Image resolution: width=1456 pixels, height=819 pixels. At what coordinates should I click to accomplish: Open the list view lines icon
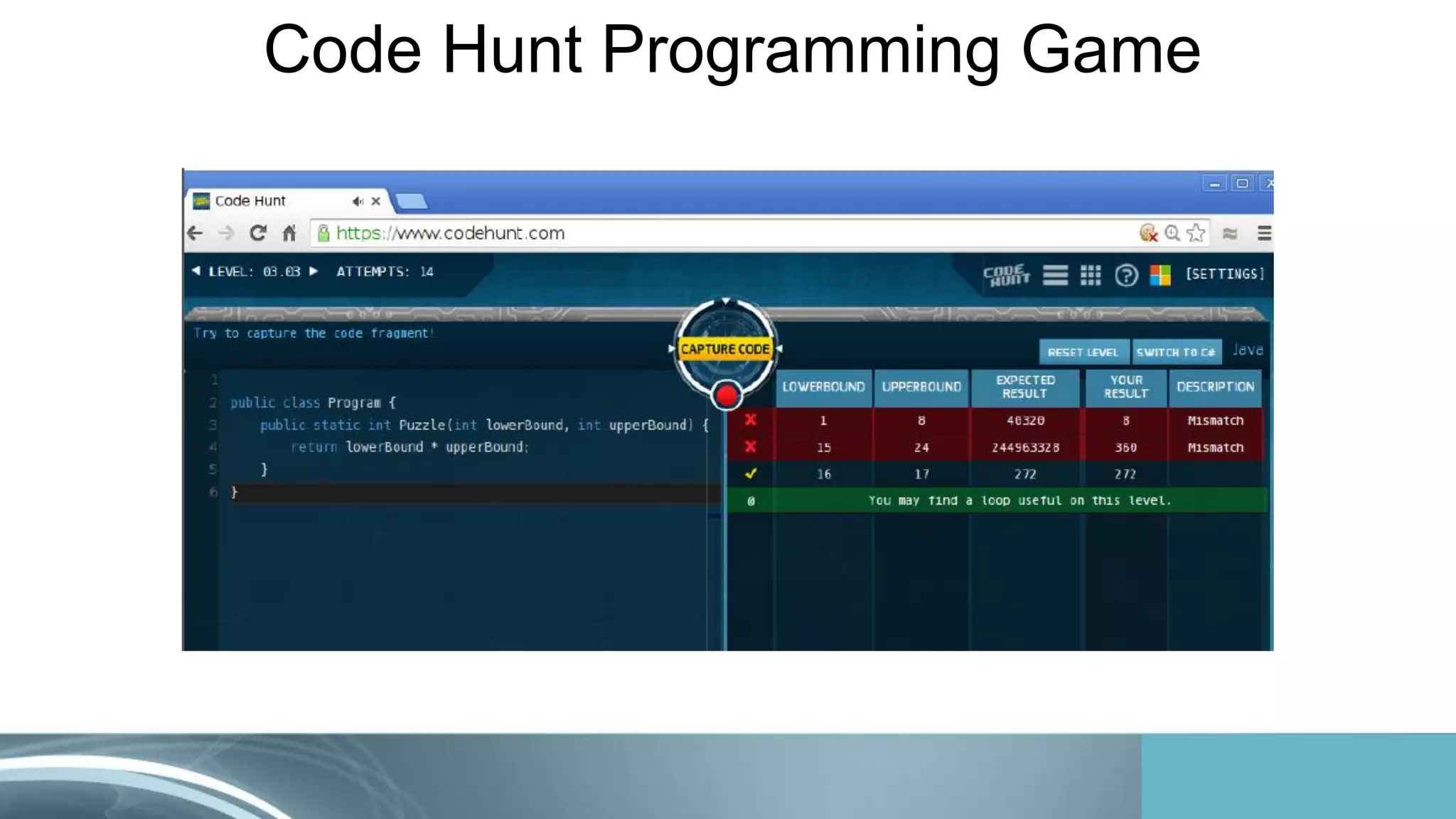1055,275
